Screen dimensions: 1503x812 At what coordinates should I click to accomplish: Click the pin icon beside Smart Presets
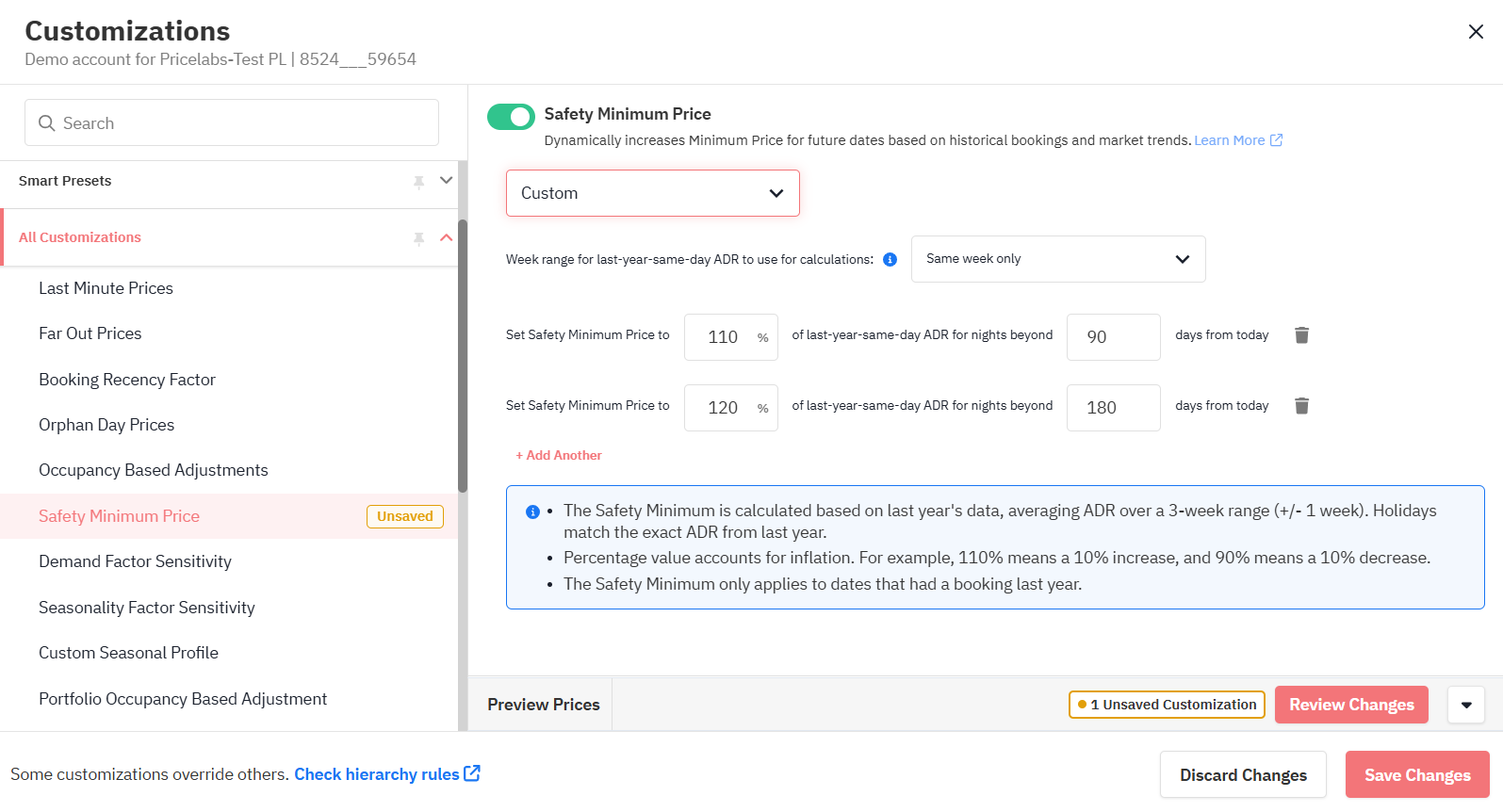click(x=418, y=182)
